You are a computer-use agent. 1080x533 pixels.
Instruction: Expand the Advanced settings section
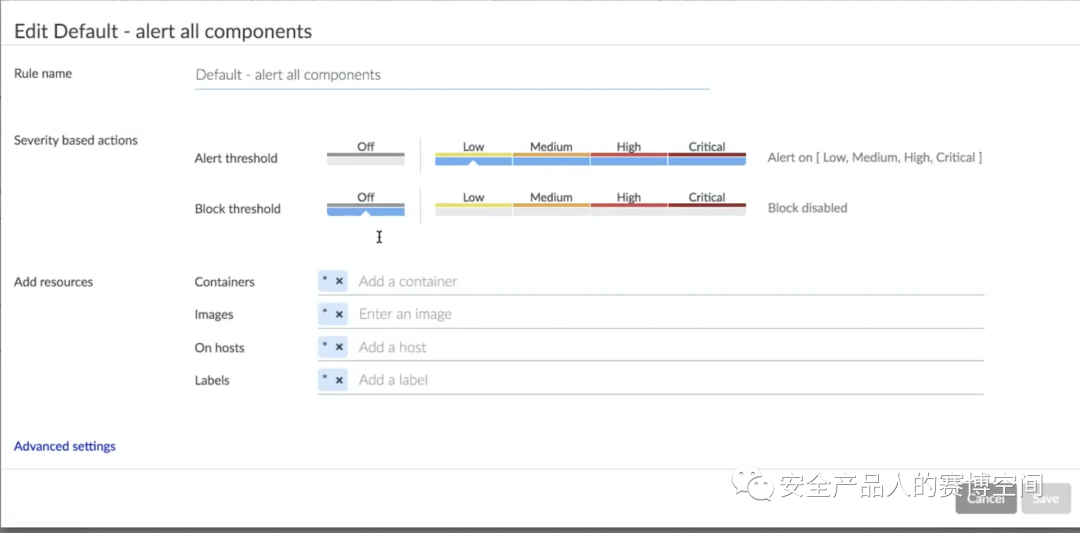[x=65, y=446]
